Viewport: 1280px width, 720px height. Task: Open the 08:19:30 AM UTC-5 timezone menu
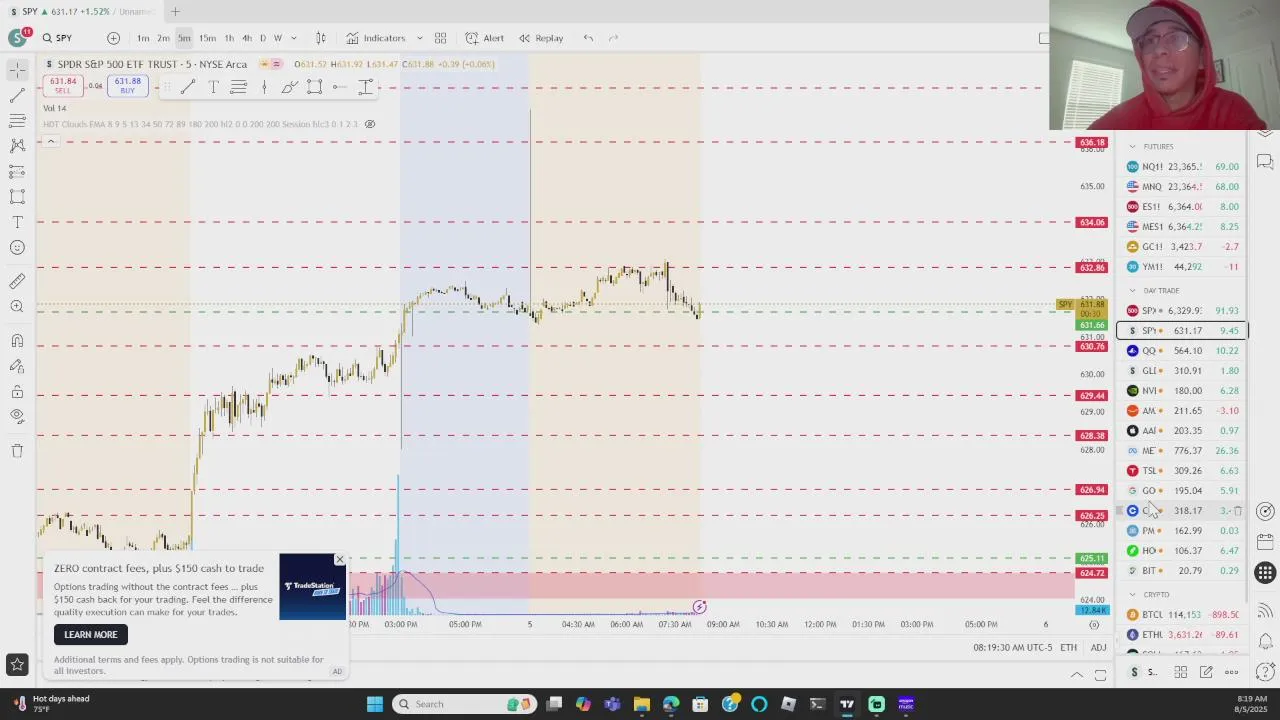pyautogui.click(x=1012, y=648)
